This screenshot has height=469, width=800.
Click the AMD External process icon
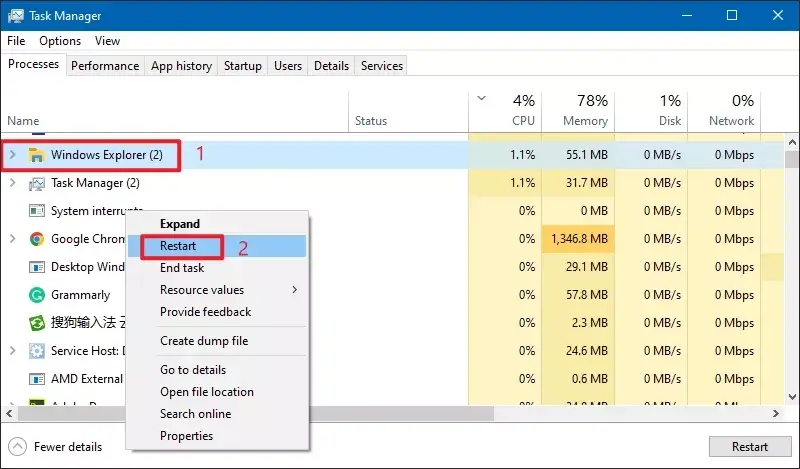(x=36, y=379)
